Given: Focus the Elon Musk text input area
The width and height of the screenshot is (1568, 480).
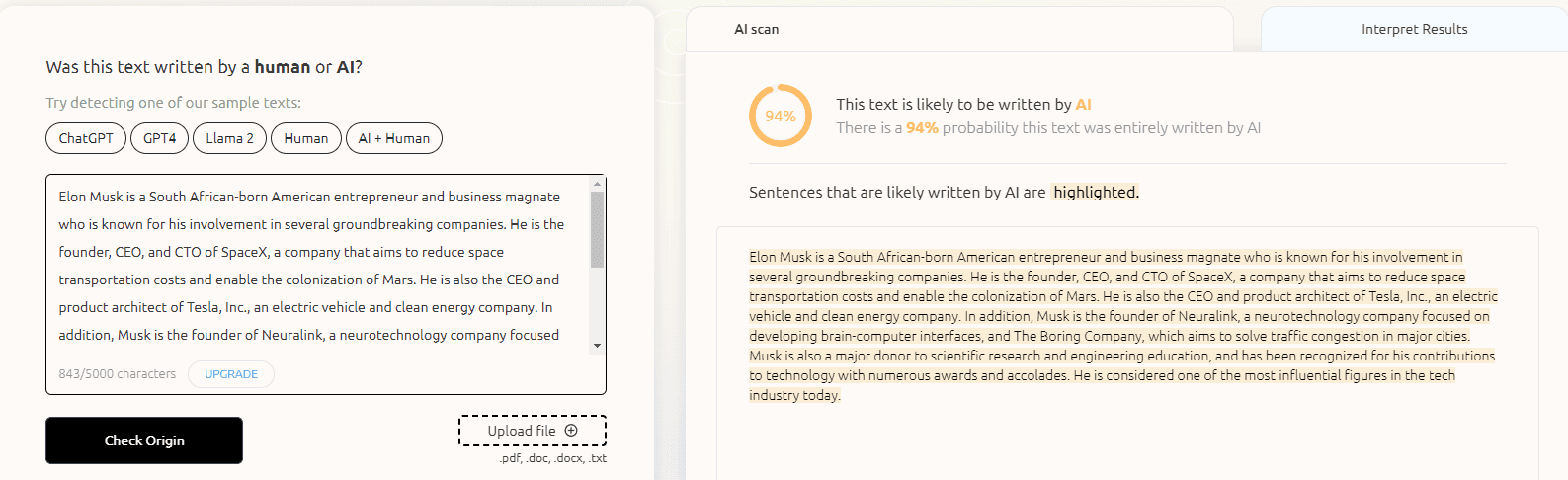Looking at the screenshot, I should [x=316, y=266].
